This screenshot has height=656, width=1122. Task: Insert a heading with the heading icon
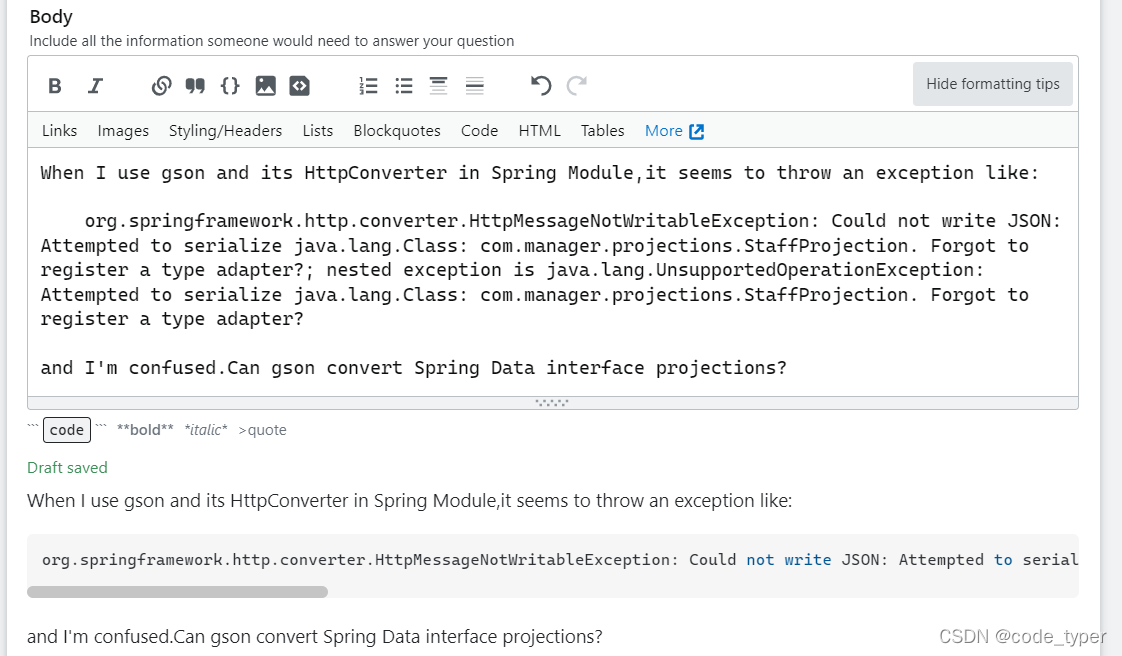438,86
